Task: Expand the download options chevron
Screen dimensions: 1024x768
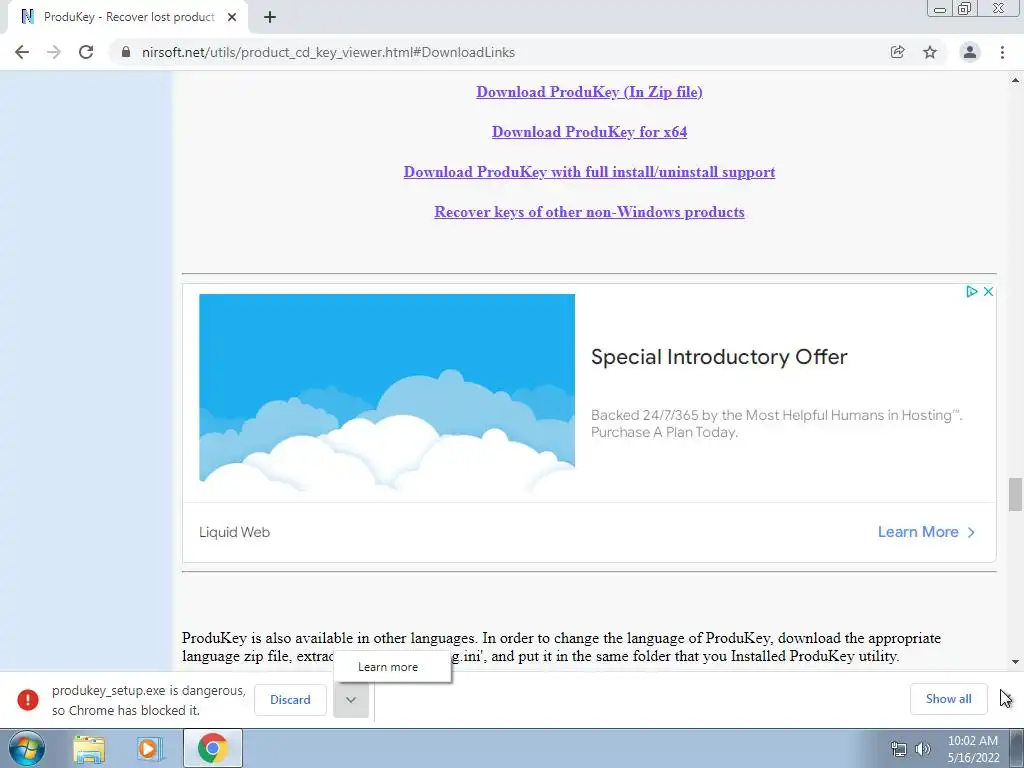Action: 351,700
